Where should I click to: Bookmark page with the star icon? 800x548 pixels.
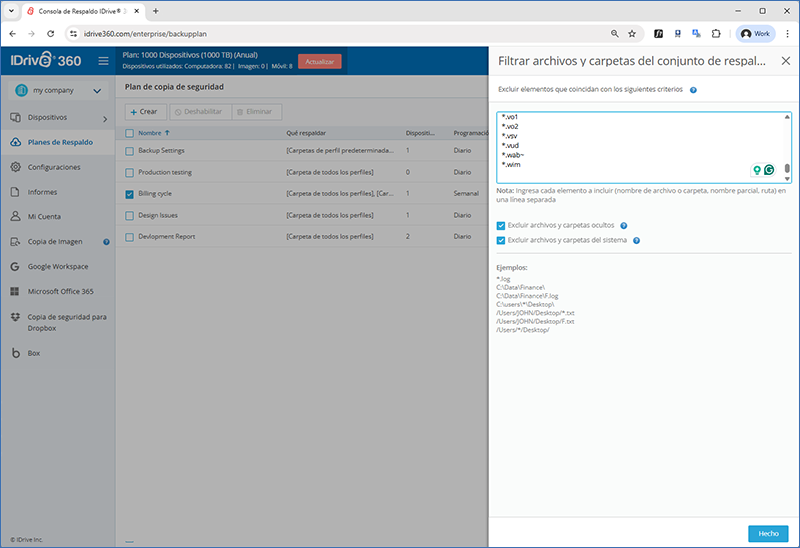pyautogui.click(x=631, y=33)
